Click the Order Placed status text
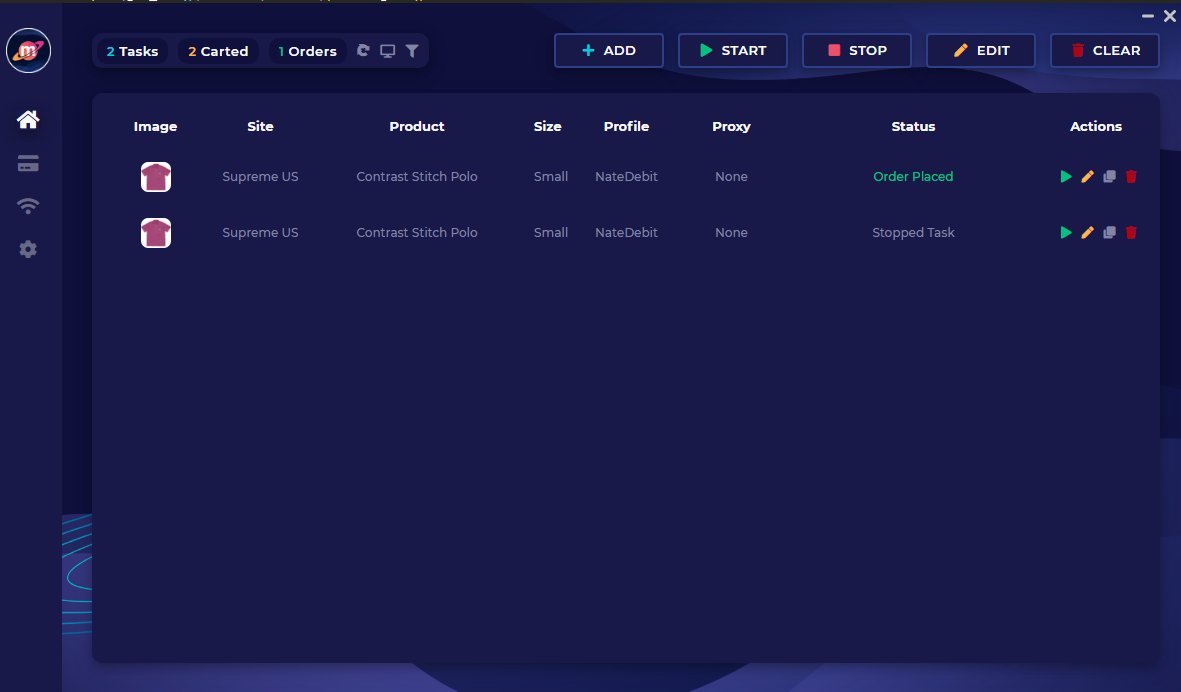 913,176
